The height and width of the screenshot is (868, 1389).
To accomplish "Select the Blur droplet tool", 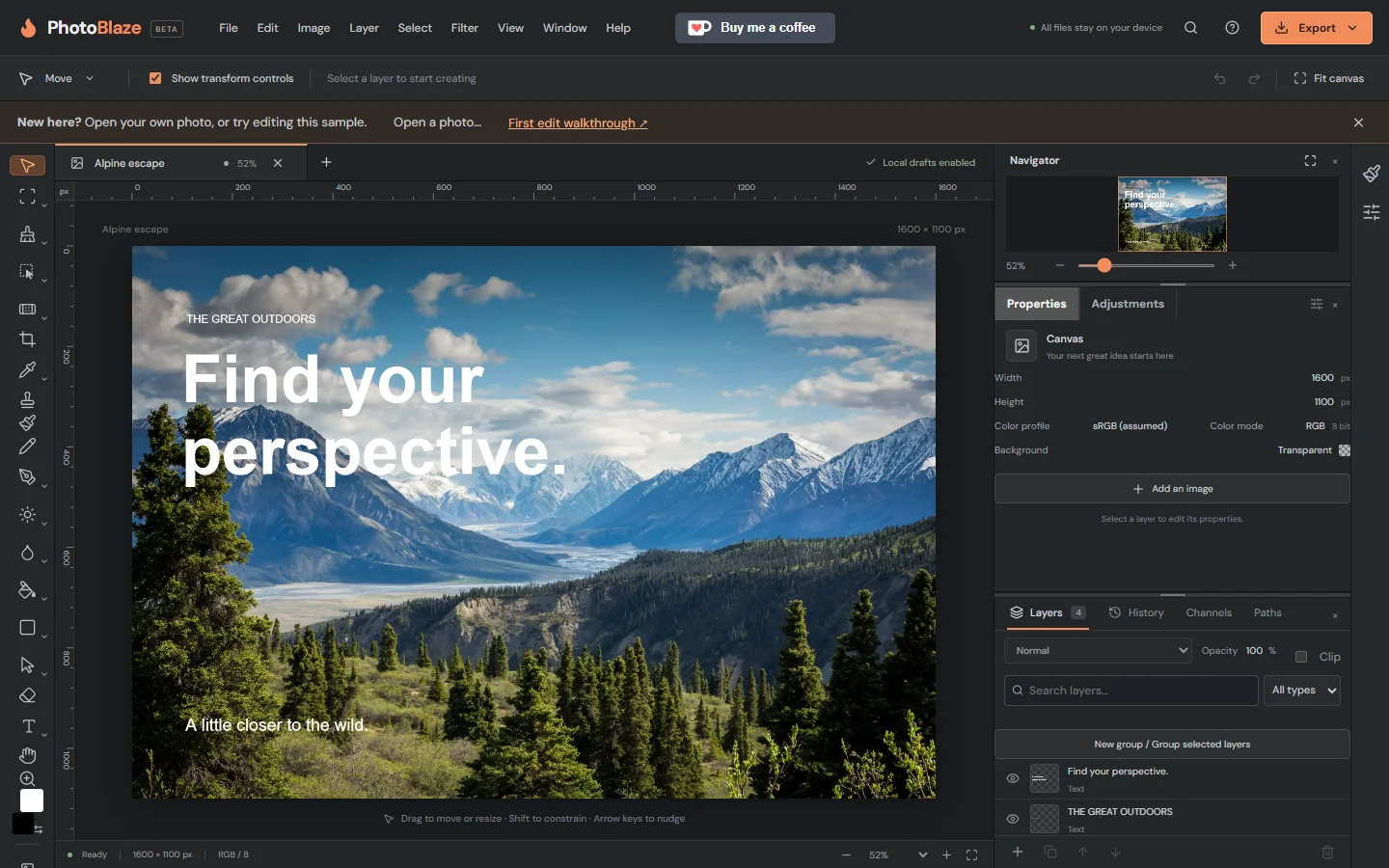I will click(27, 553).
